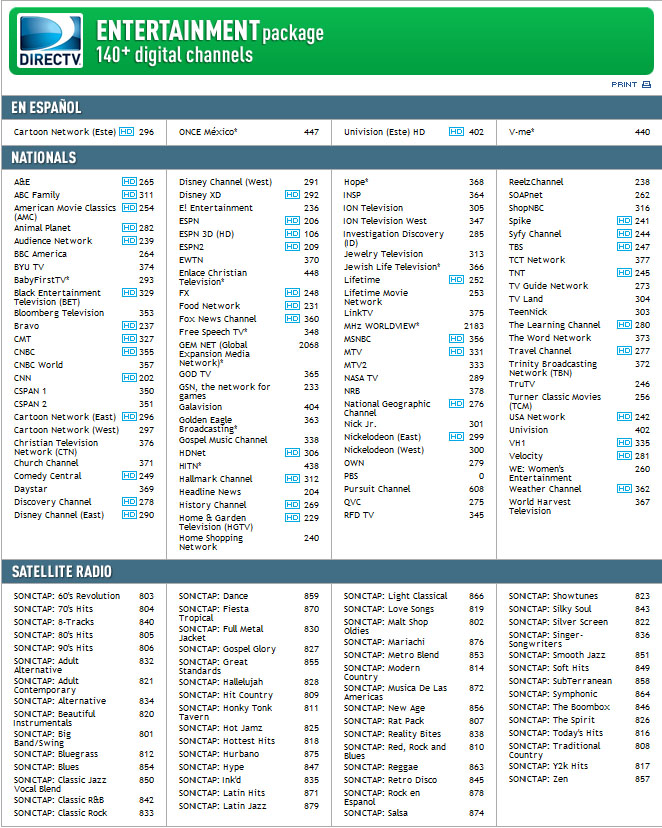662x828 pixels.
Task: Click the HD icon next to Weather Channel
Action: [x=625, y=488]
